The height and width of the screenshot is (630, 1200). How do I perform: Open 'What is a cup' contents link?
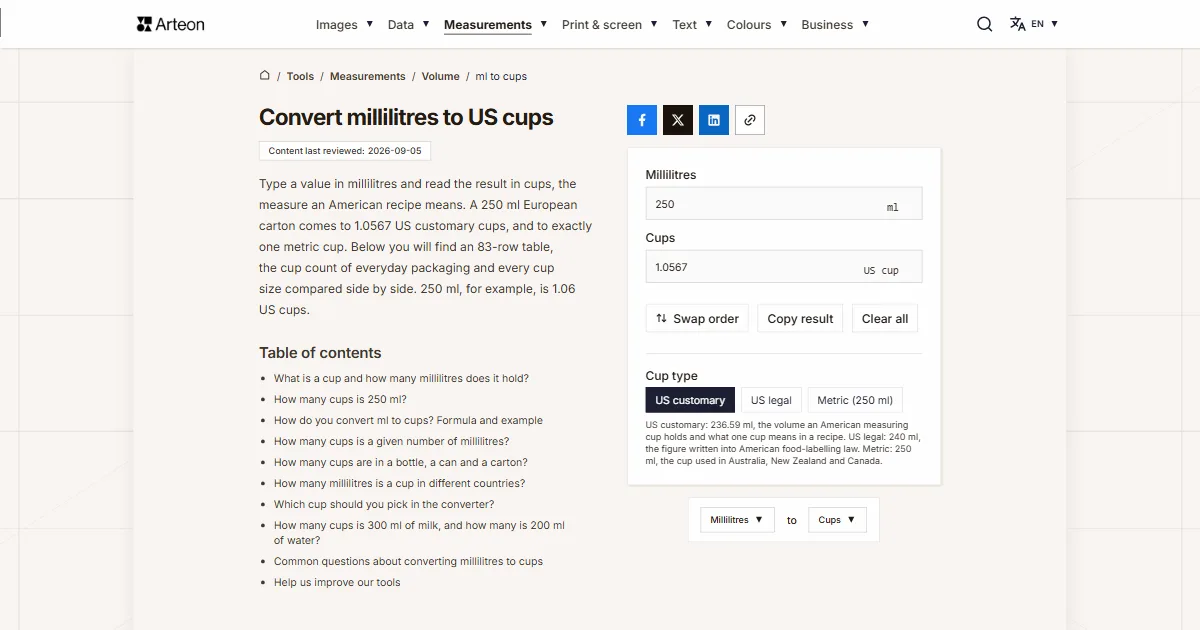[401, 378]
